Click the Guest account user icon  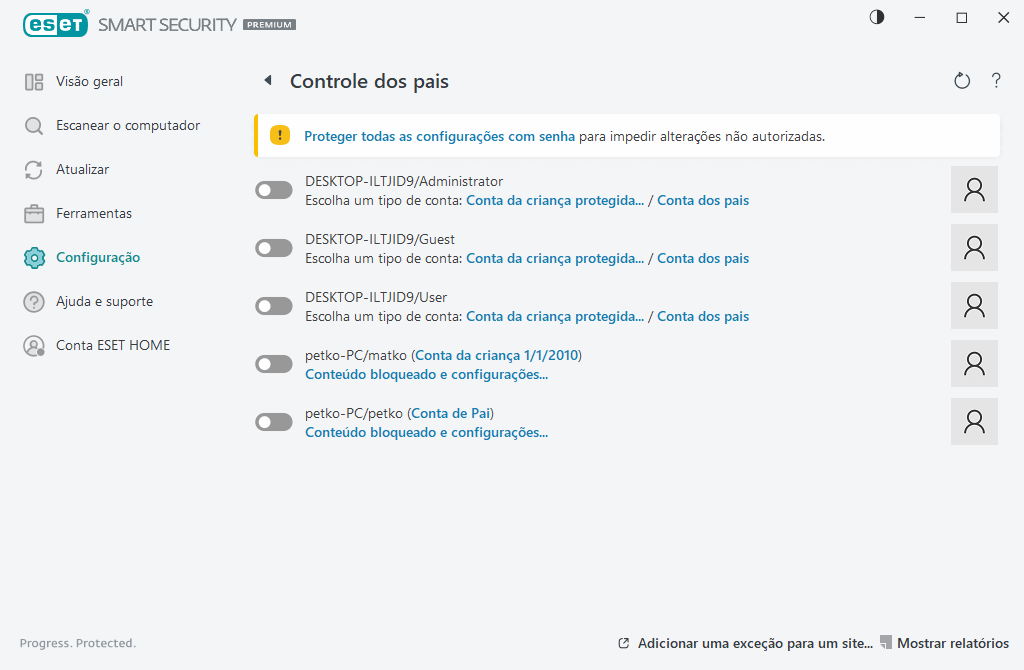[x=974, y=248]
